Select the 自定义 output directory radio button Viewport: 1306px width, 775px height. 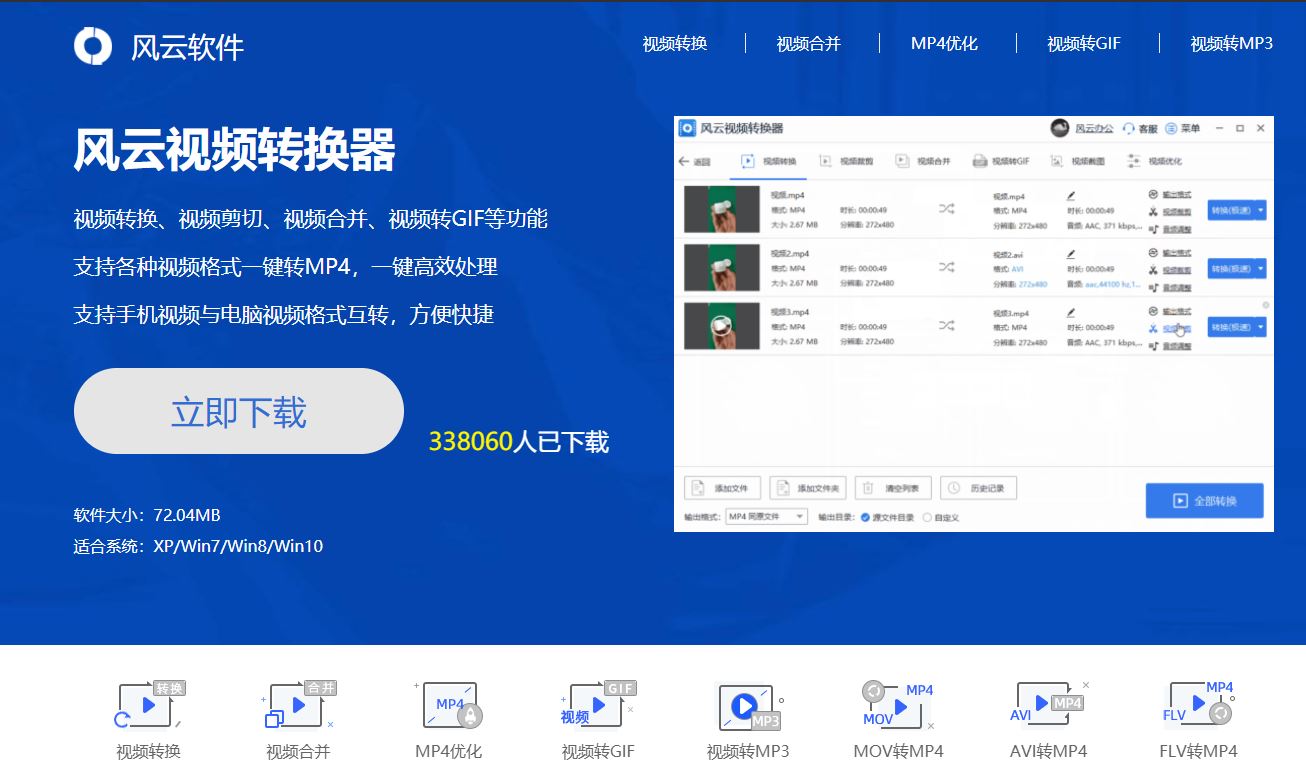click(x=927, y=517)
